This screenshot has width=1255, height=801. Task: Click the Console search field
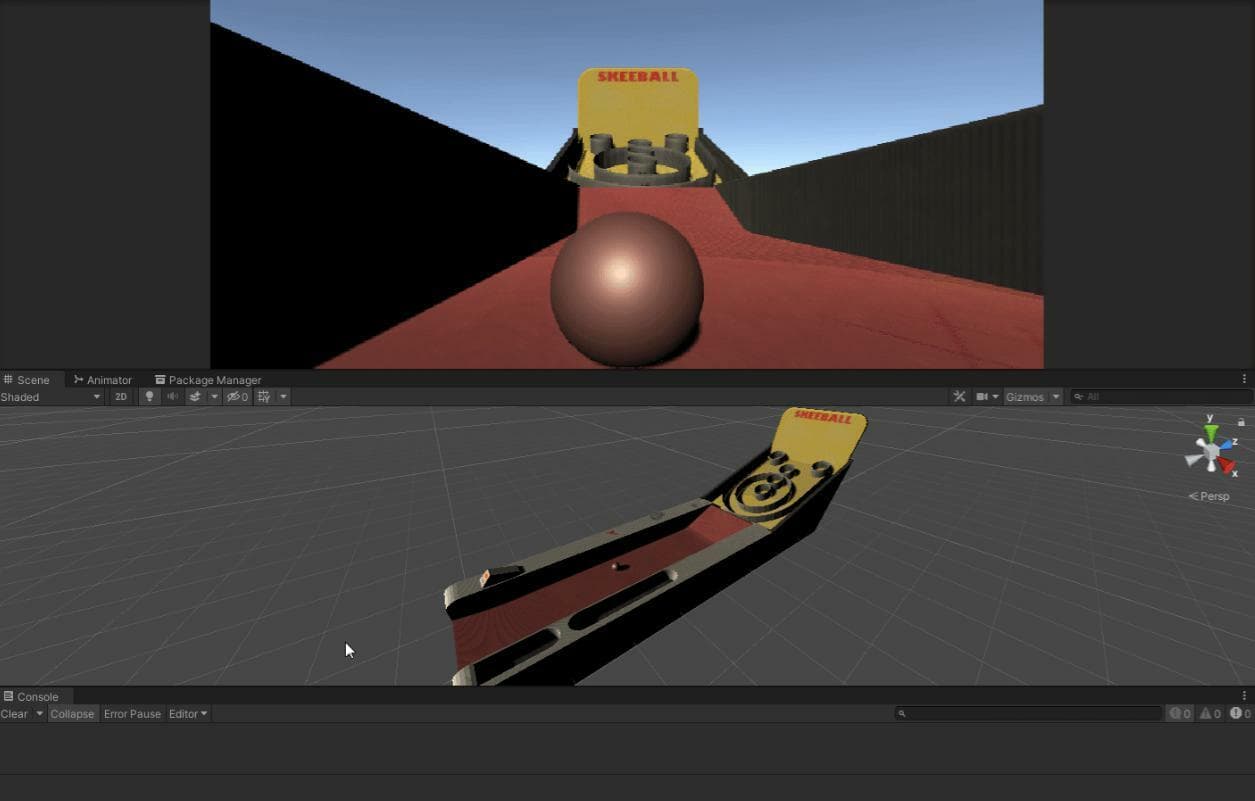coord(1029,714)
